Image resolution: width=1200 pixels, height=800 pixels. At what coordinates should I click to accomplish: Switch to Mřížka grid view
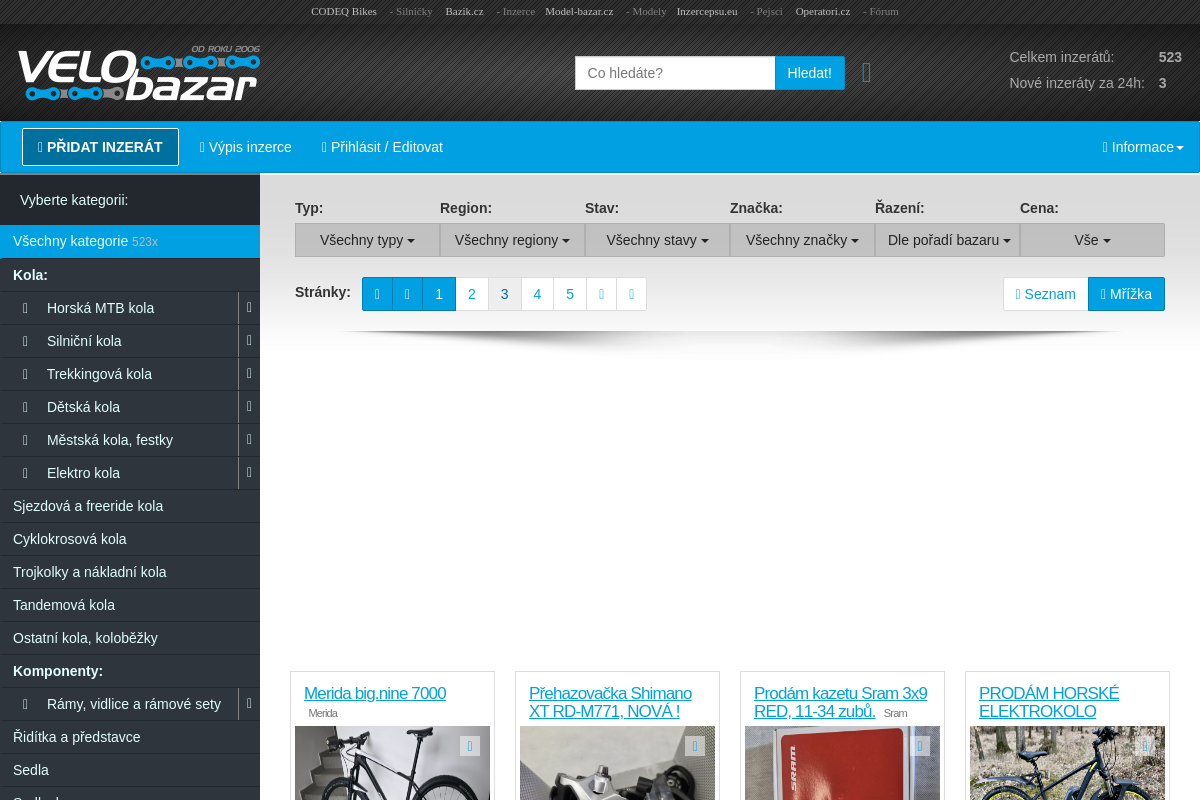coord(1126,294)
